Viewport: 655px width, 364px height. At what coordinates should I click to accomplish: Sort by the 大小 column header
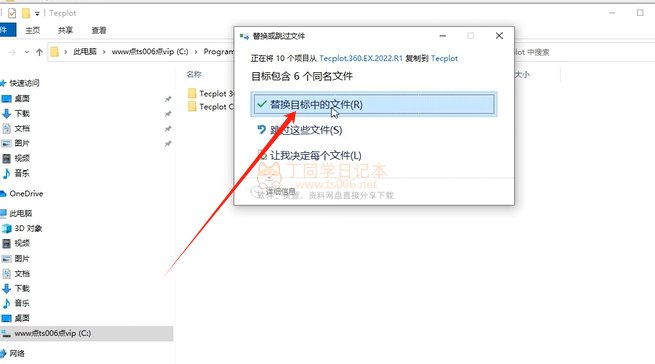pyautogui.click(x=522, y=74)
